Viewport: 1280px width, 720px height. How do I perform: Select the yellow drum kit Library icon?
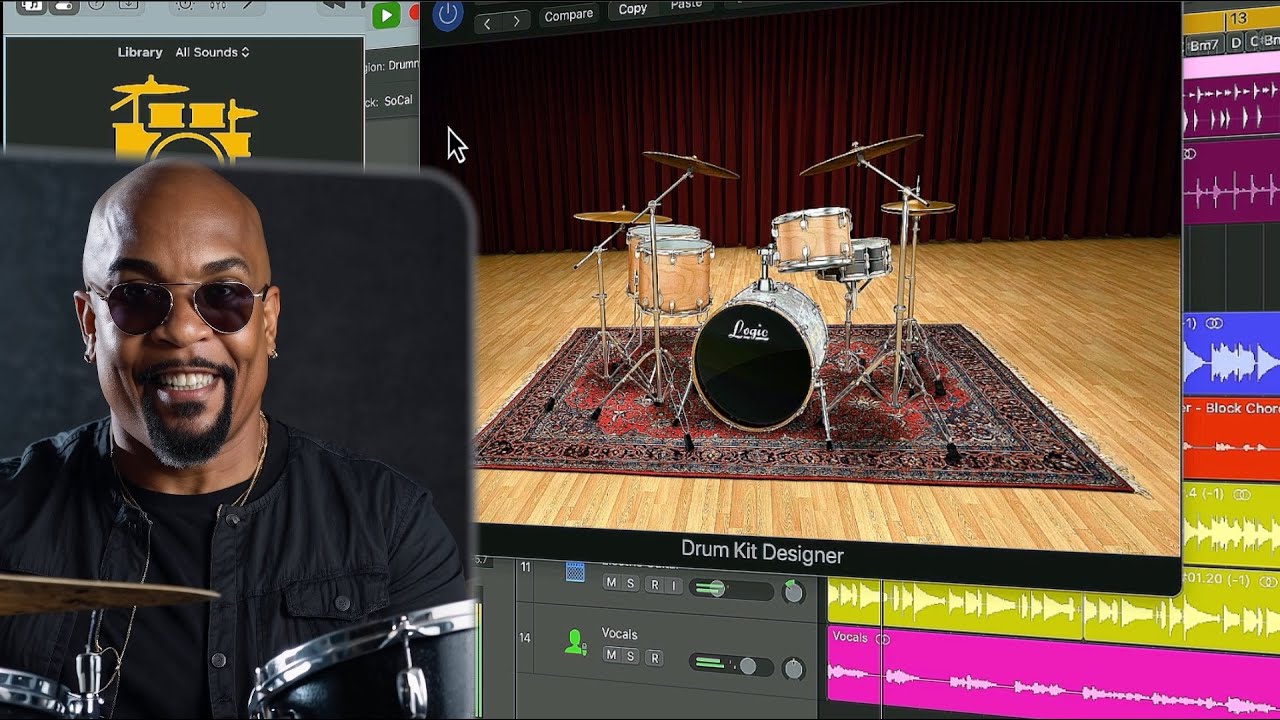coord(183,120)
